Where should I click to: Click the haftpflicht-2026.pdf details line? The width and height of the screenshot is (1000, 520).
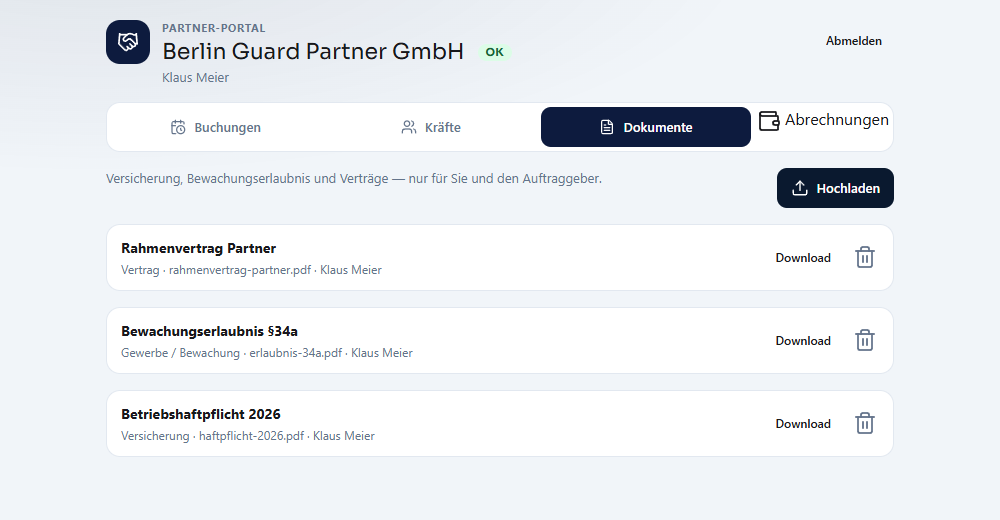[247, 436]
